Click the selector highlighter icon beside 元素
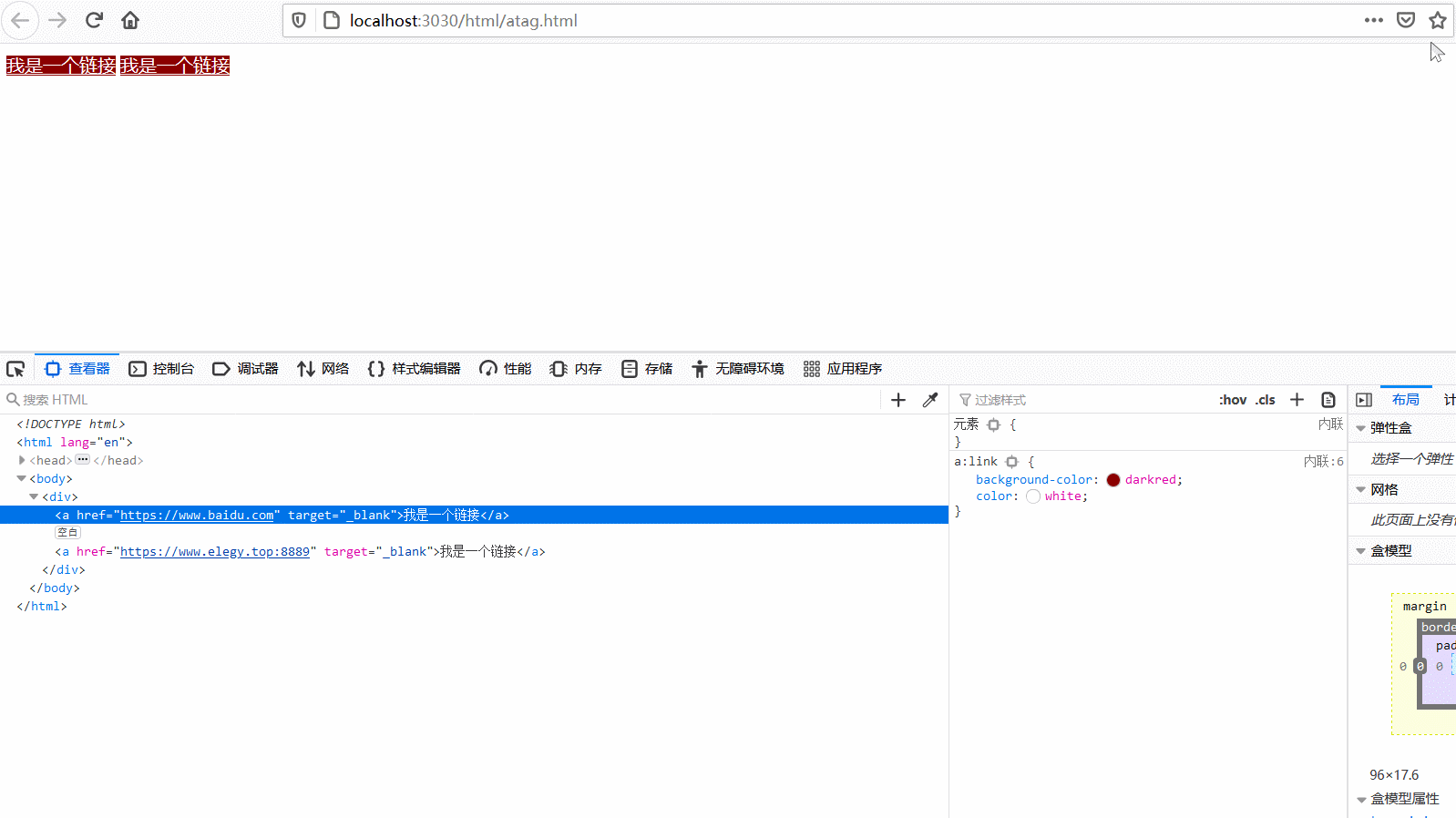This screenshot has width=1456, height=818. pyautogui.click(x=994, y=424)
